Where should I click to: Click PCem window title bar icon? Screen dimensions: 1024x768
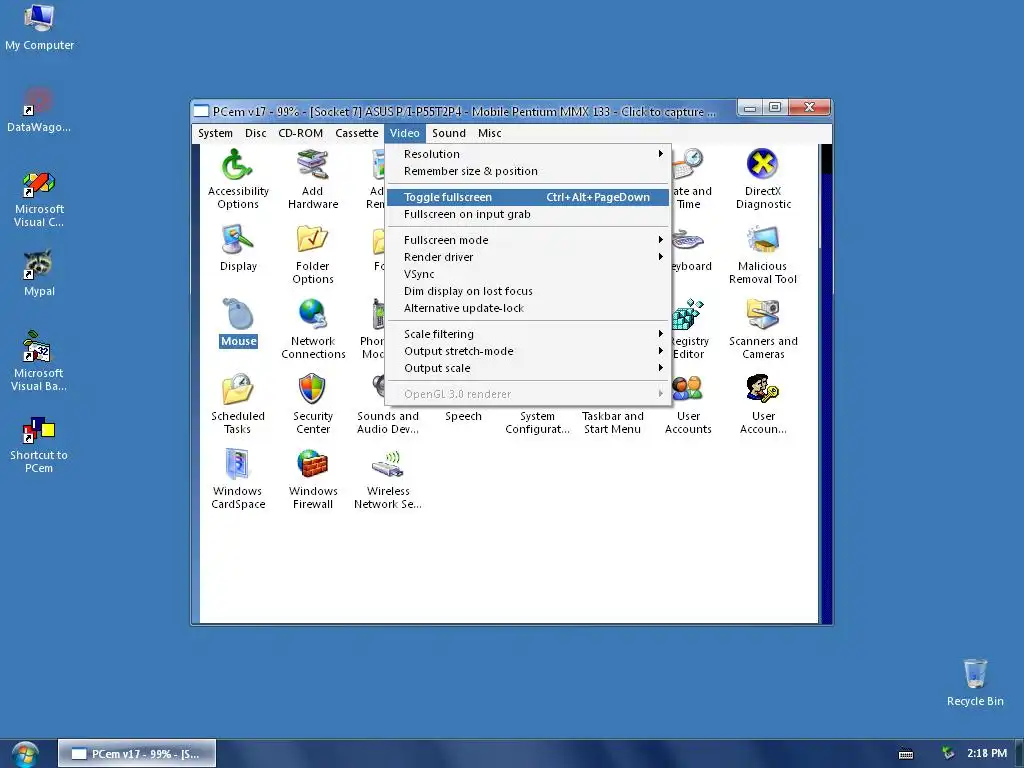(202, 112)
